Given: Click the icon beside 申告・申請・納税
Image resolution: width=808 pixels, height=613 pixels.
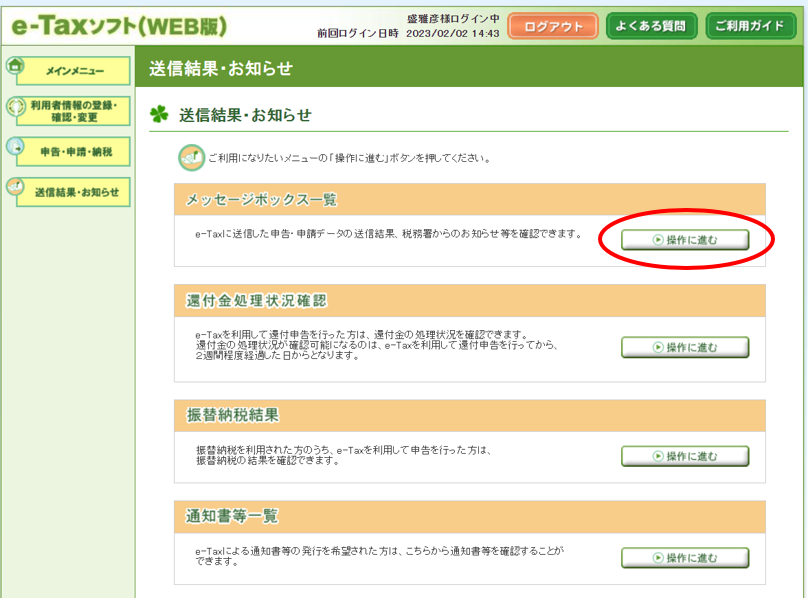Looking at the screenshot, I should tap(15, 146).
